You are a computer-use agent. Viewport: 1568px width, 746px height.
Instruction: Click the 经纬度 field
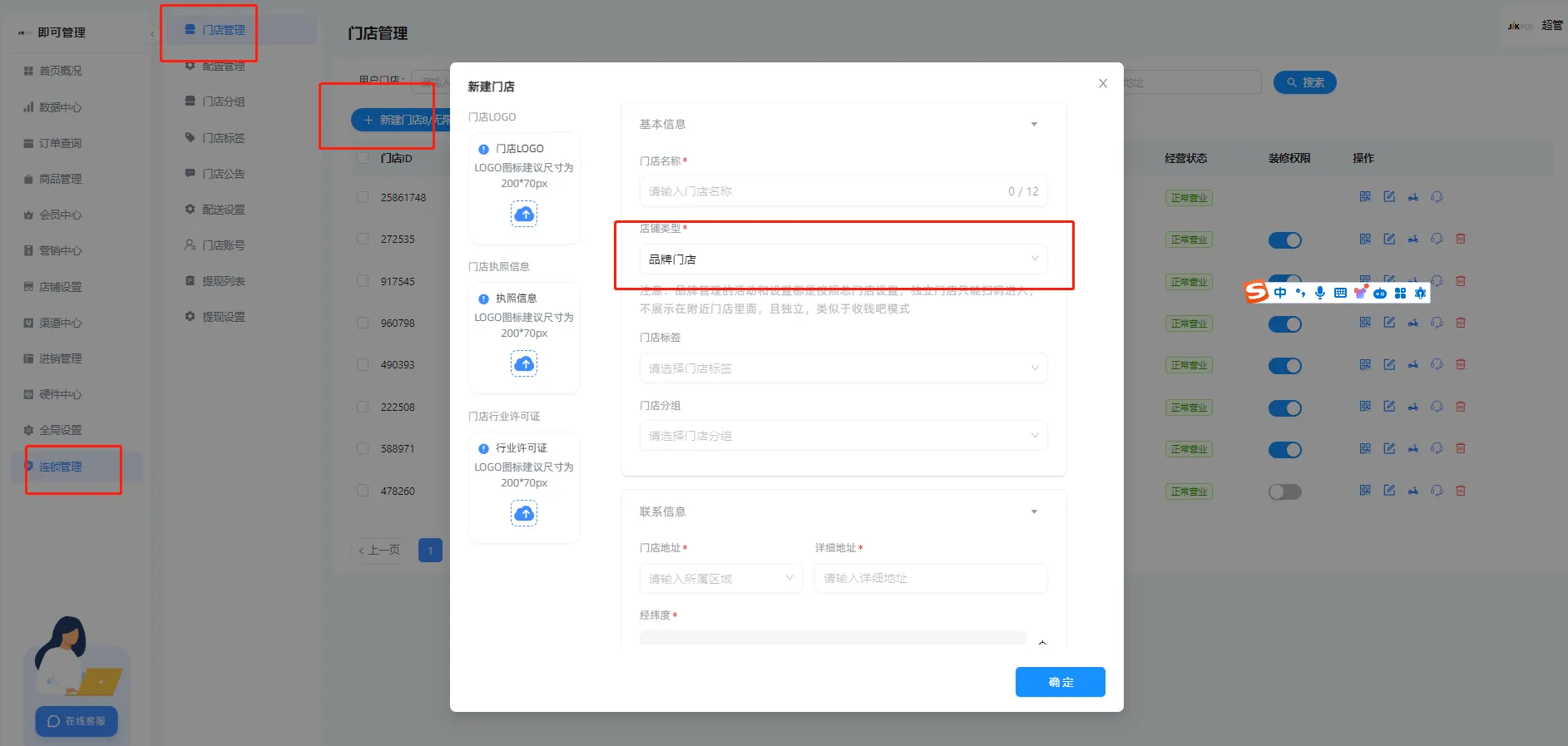(x=832, y=638)
